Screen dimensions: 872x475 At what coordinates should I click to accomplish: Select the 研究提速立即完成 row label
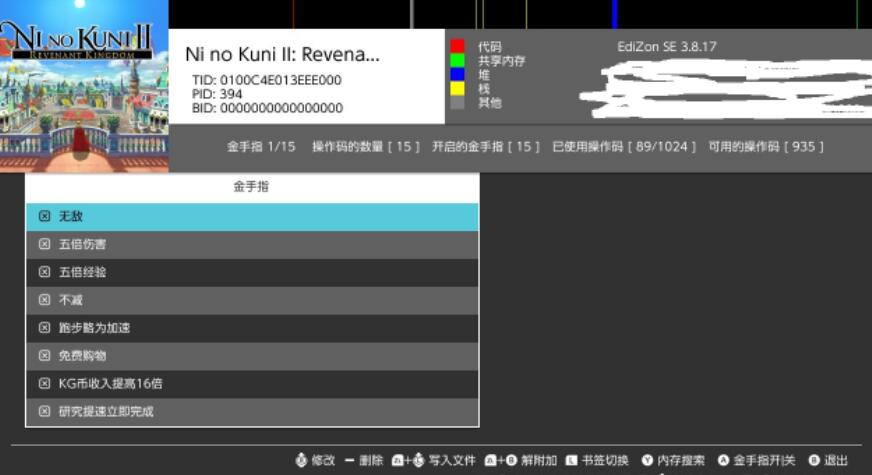(106, 412)
